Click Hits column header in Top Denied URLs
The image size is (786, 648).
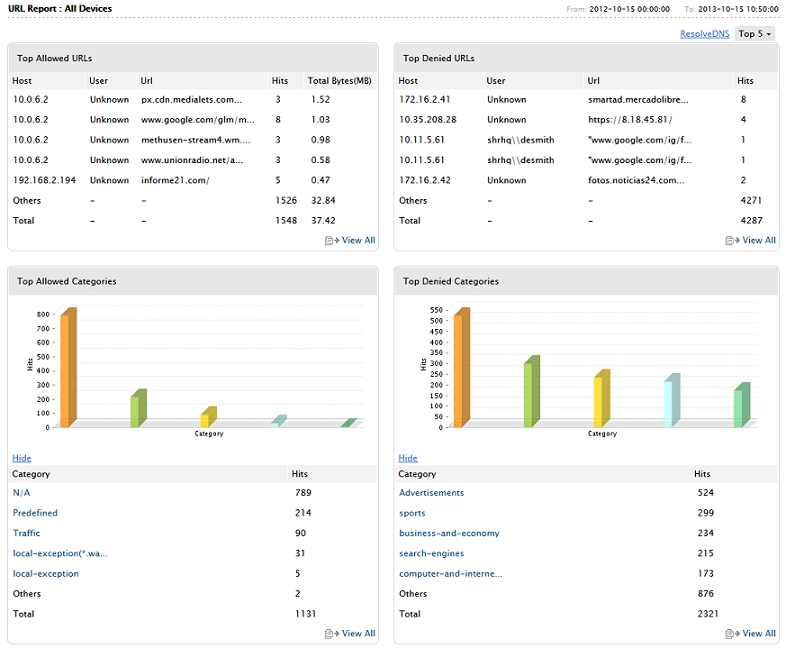[x=745, y=80]
